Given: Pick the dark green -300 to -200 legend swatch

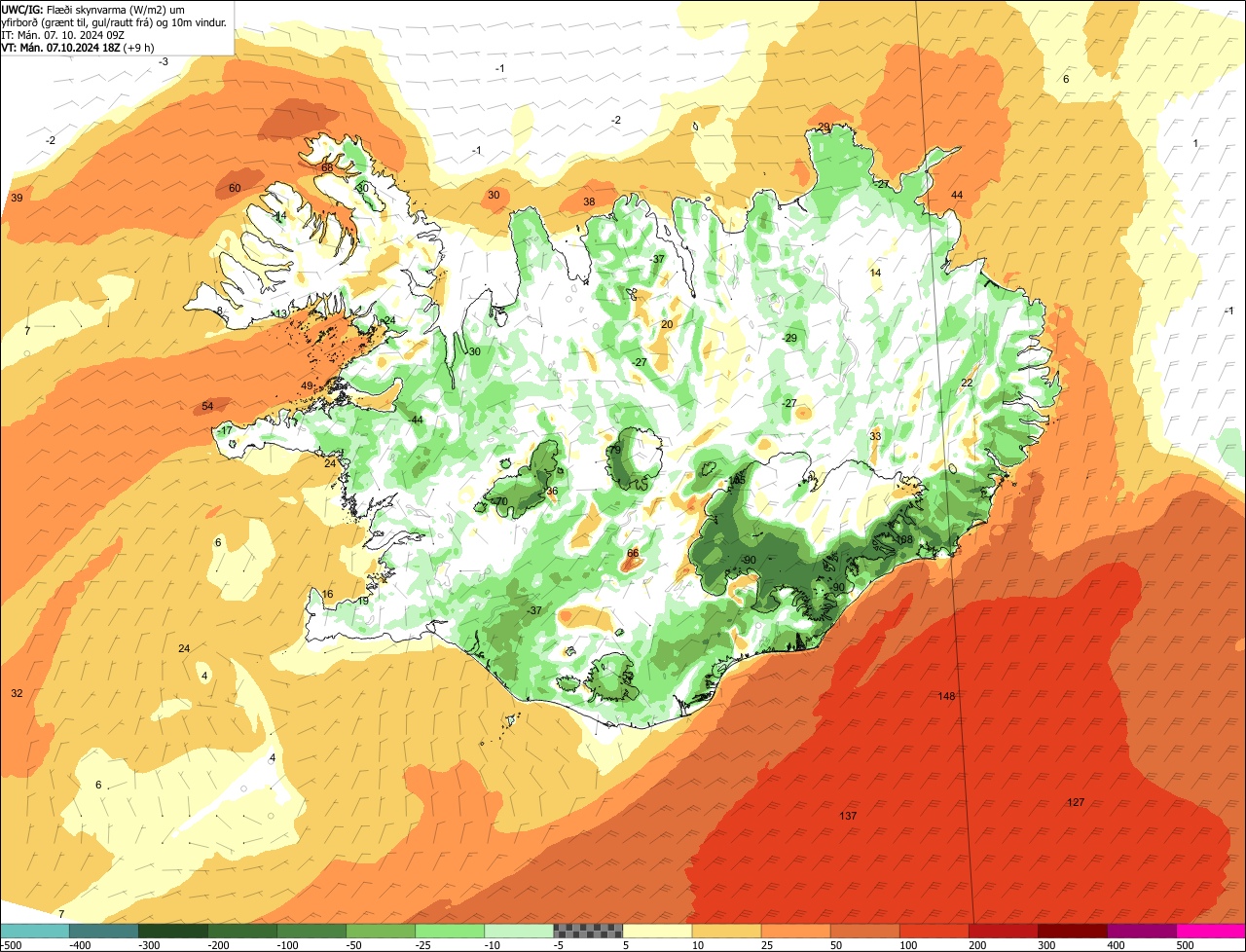Looking at the screenshot, I should (172, 931).
